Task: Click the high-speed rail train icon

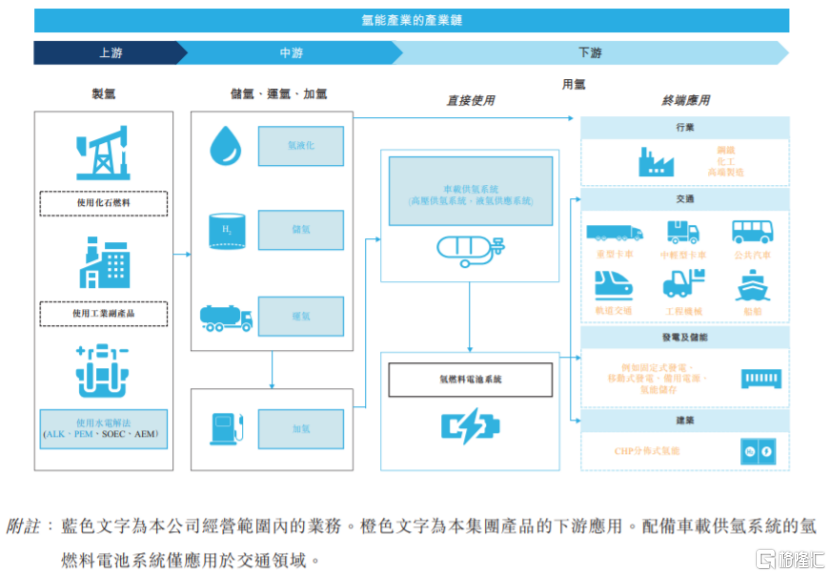Action: tap(614, 285)
